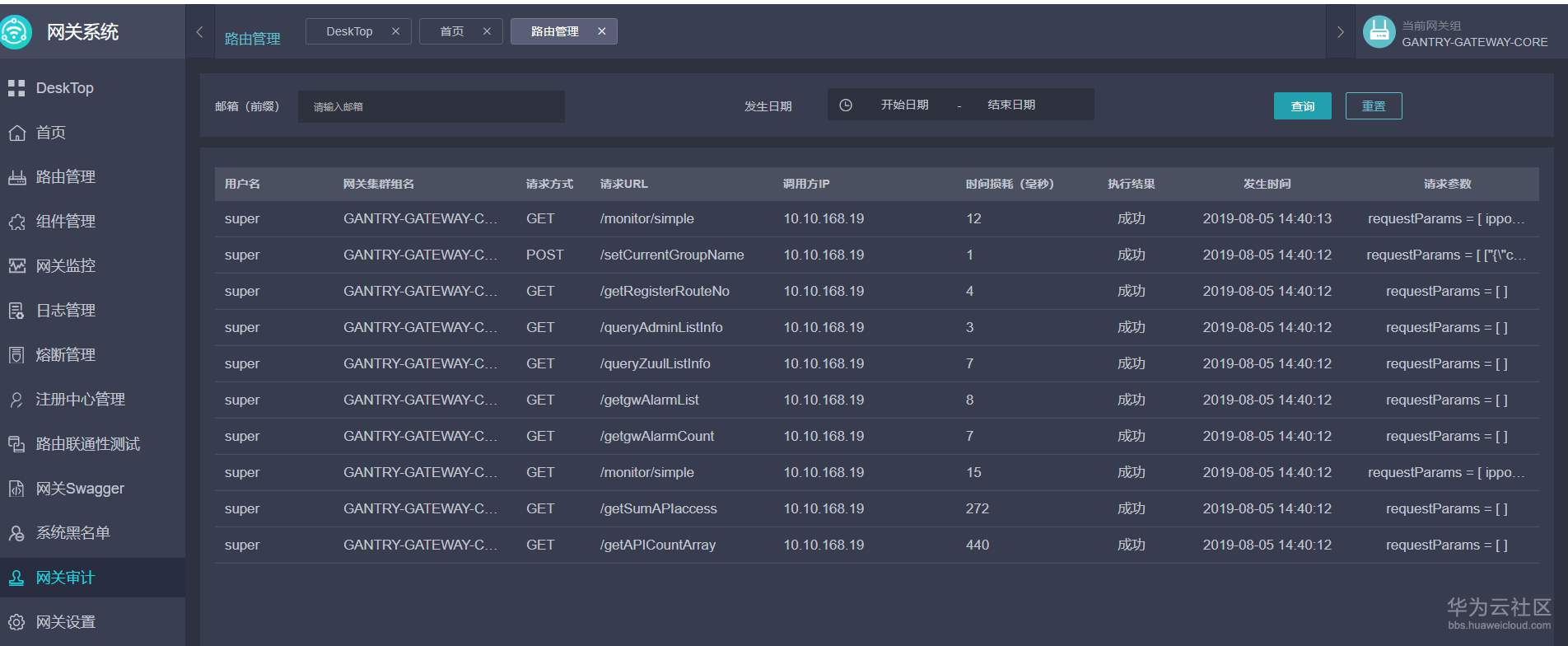Focus the 邮箱 prefix input field

(432, 106)
